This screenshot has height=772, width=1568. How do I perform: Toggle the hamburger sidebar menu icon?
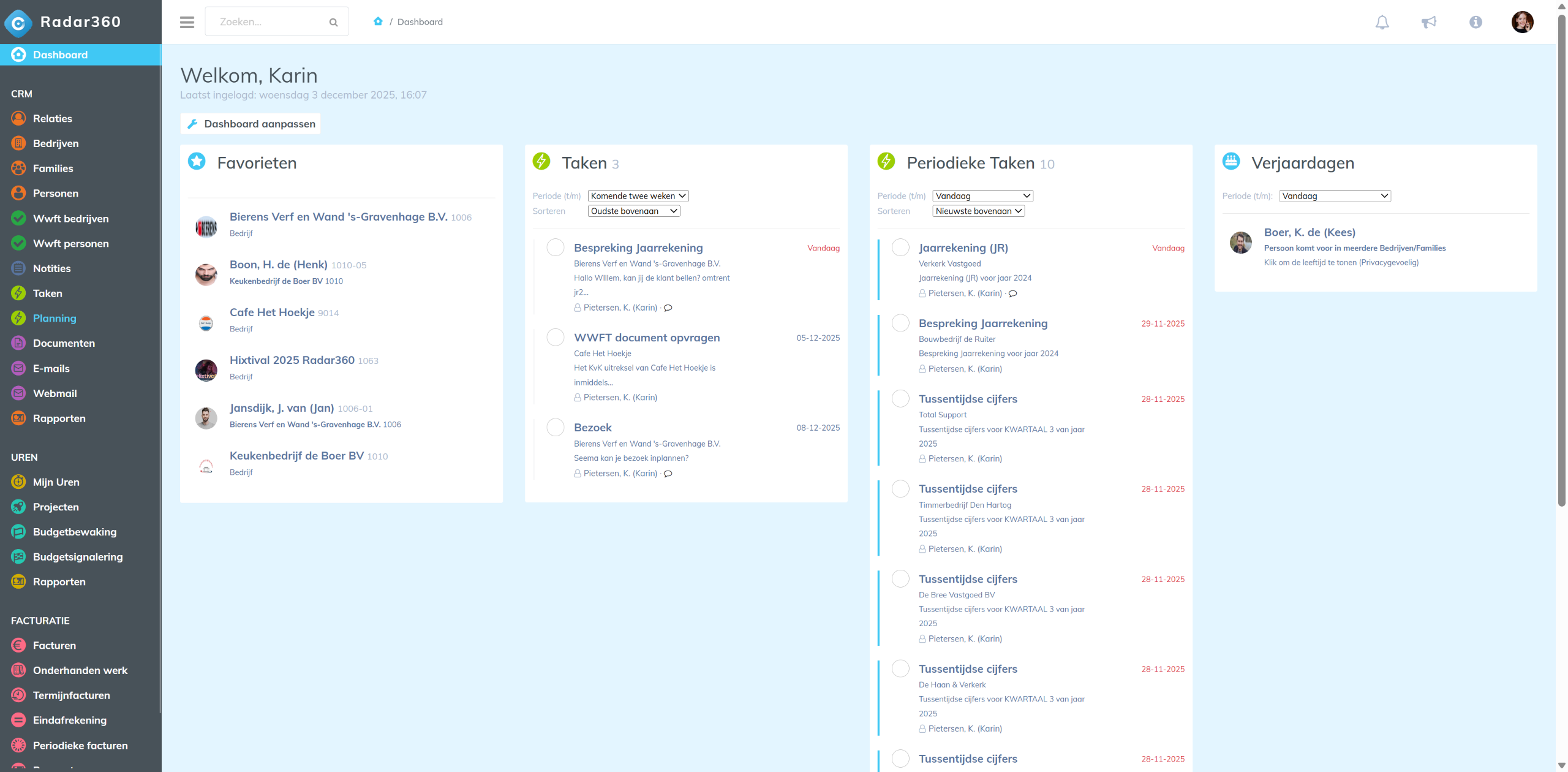(187, 22)
